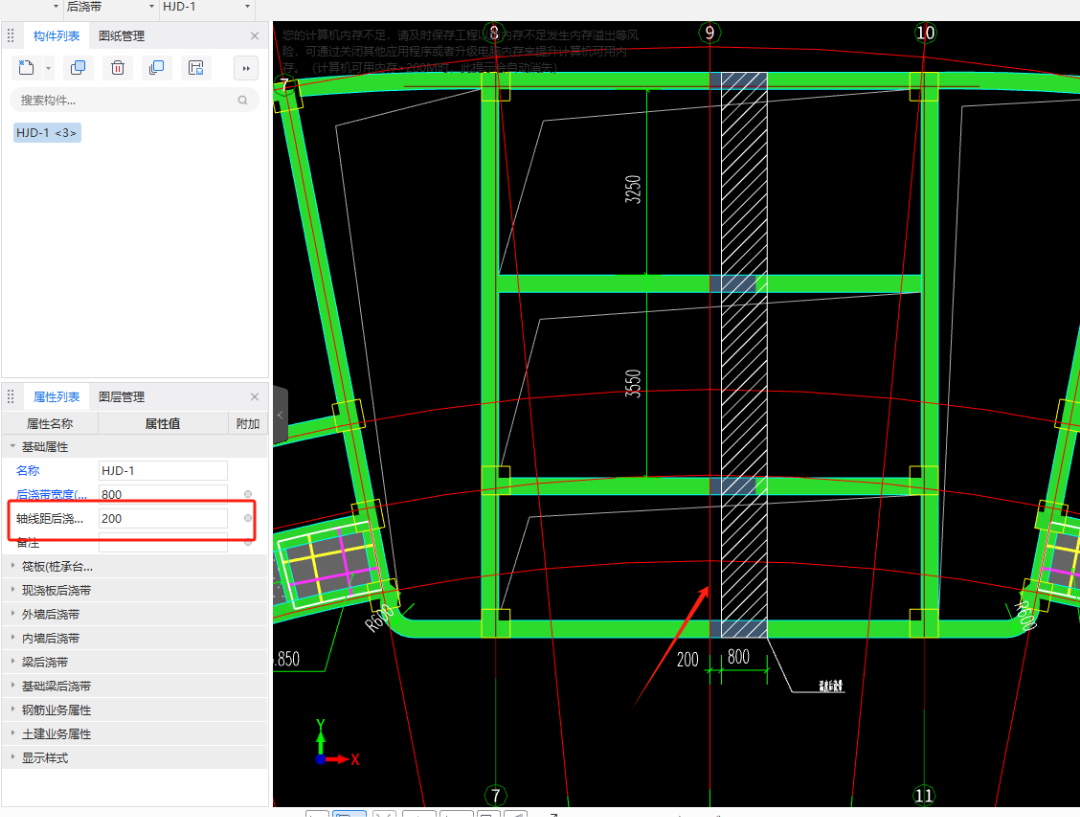Click the 附加 column header

coord(248,424)
